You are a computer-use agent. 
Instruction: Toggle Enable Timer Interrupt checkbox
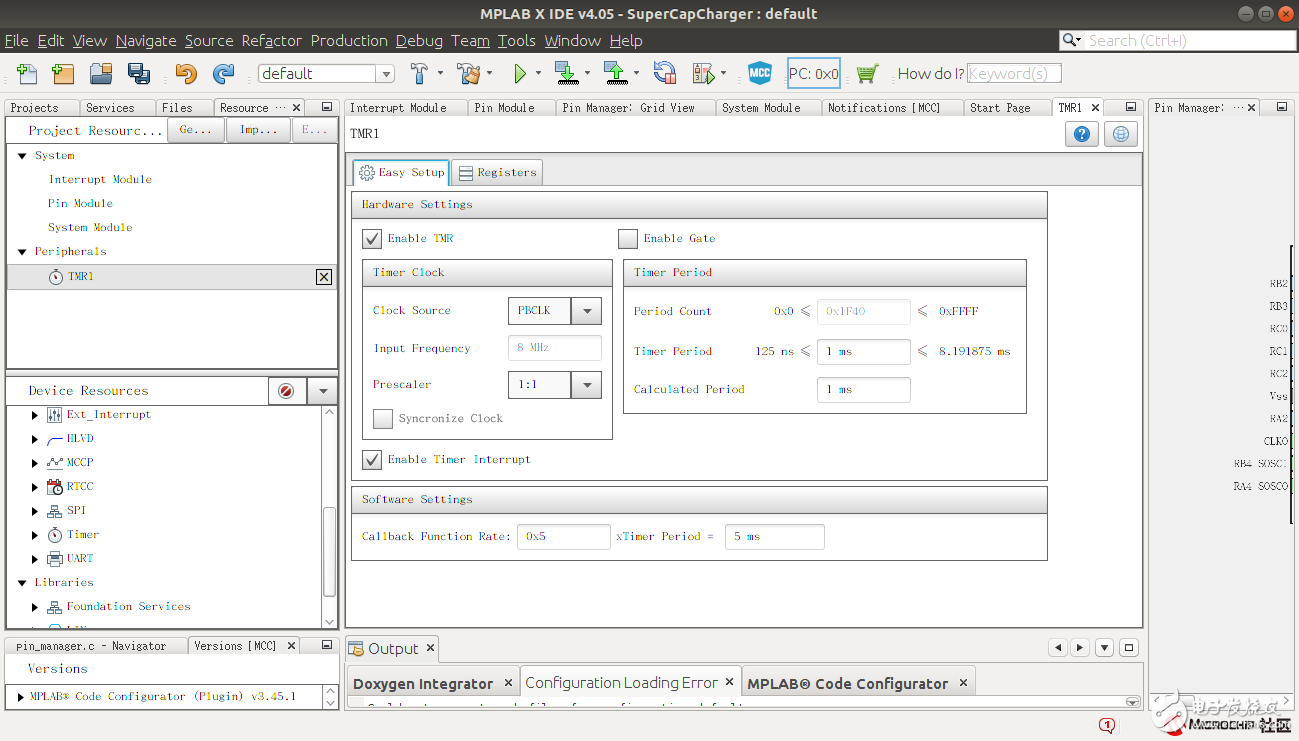(372, 459)
